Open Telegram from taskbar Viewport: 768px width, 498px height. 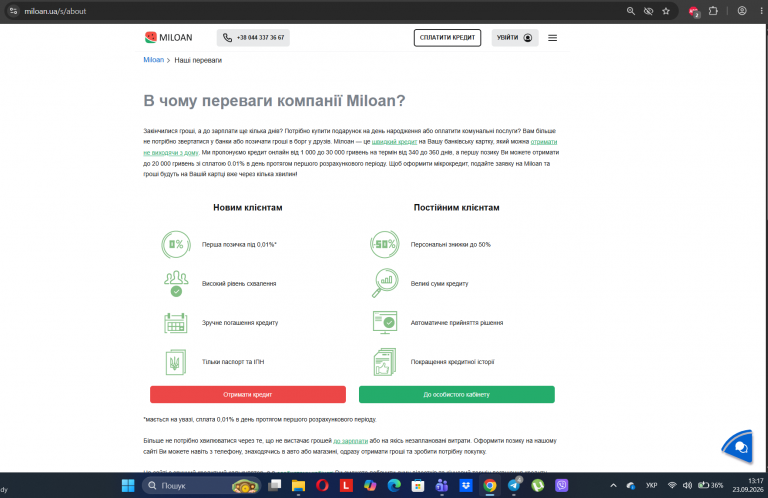[514, 485]
